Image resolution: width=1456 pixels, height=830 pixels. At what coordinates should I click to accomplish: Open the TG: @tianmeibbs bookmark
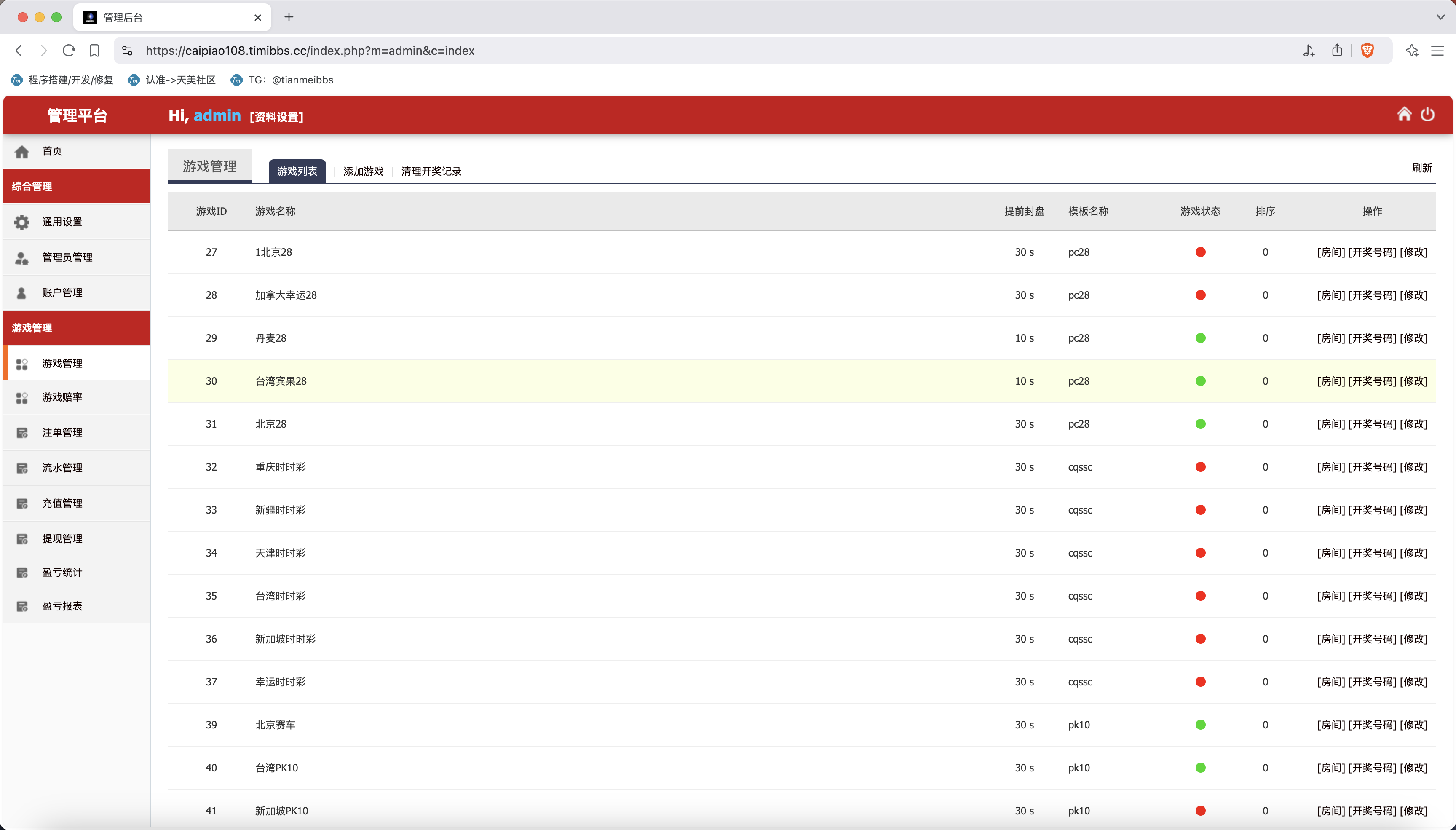click(282, 80)
